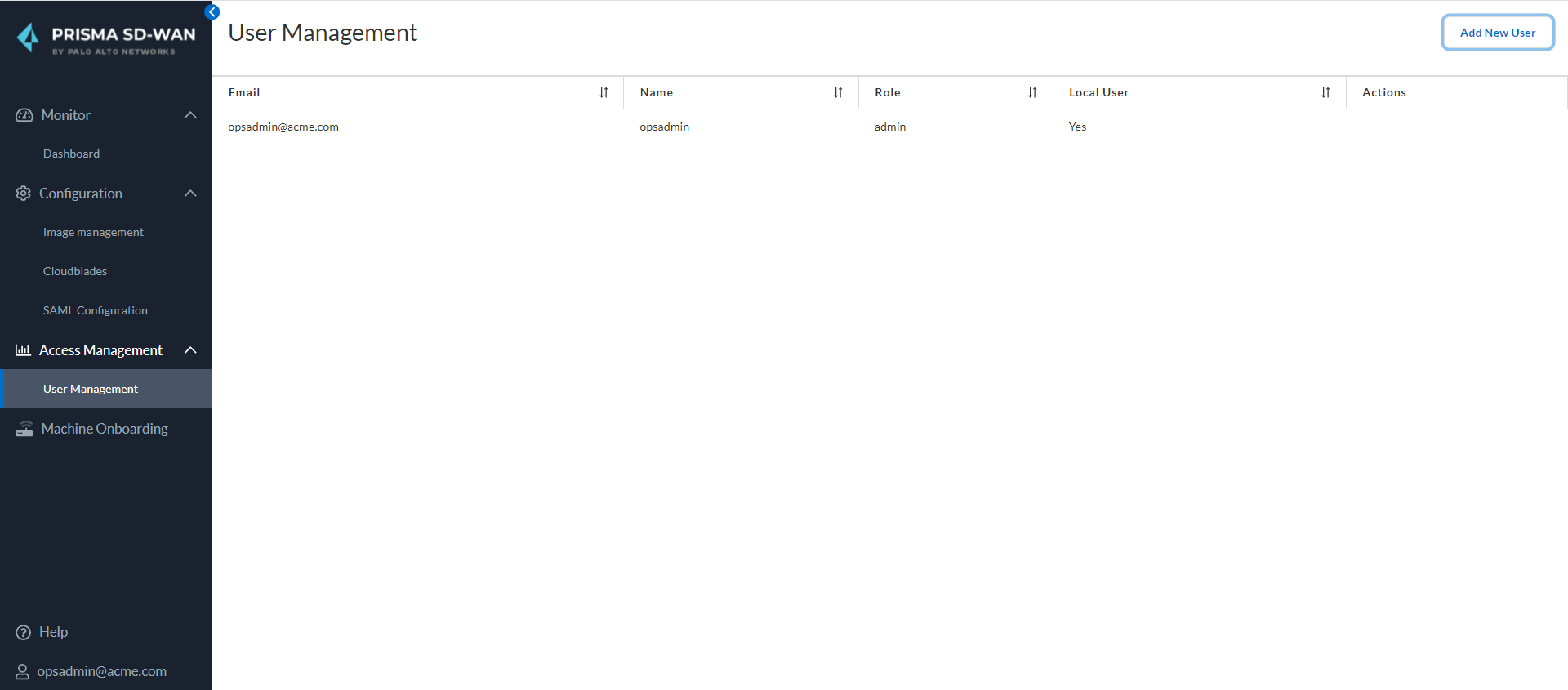
Task: Open the opsadmin@acme.com account menu
Action: click(102, 671)
